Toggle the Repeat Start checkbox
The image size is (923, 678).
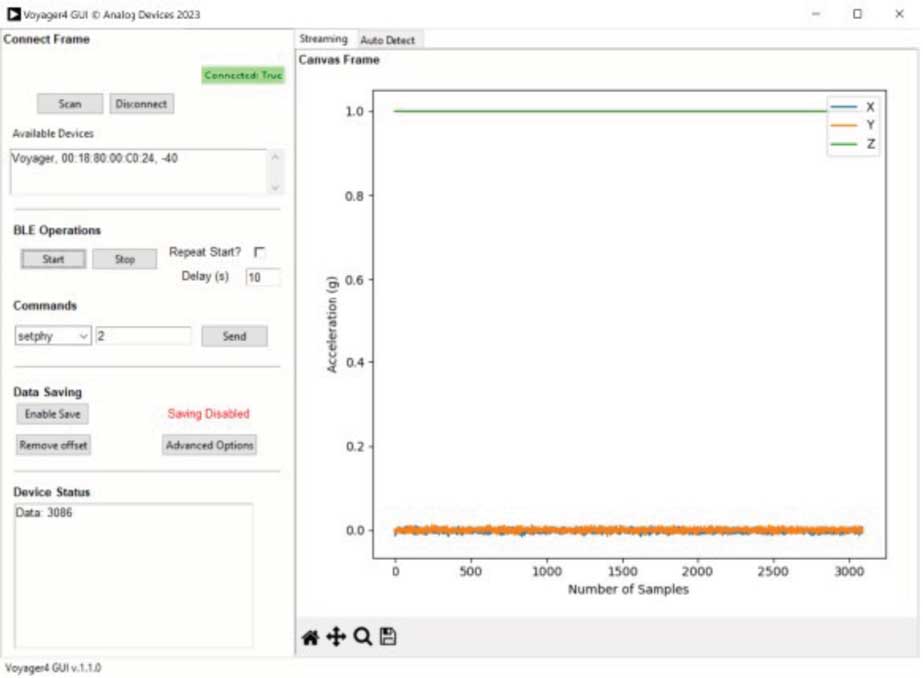[260, 252]
